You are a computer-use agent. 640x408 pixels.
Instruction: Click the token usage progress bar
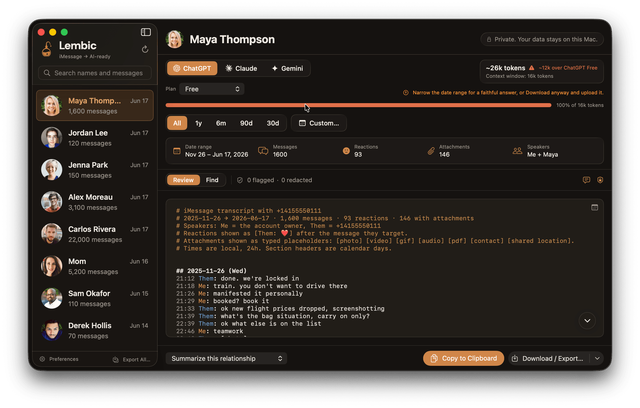click(x=358, y=105)
